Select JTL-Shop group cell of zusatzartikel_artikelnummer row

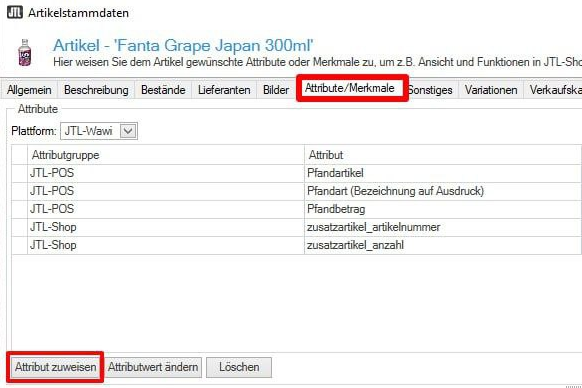(x=166, y=227)
